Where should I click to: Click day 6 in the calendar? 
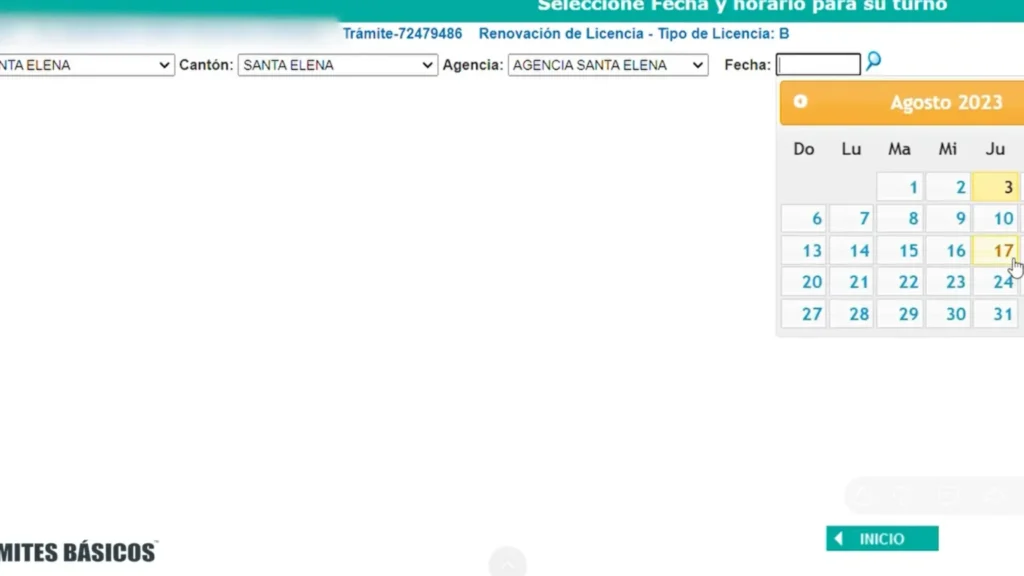click(x=804, y=219)
